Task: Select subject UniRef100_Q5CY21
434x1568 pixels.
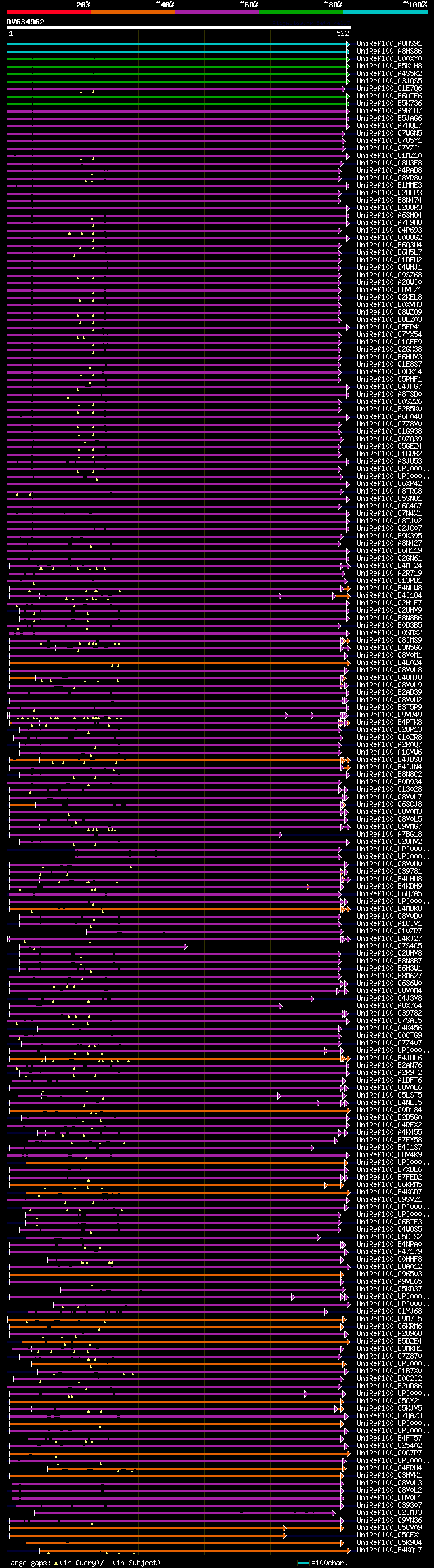Action: click(x=389, y=1401)
